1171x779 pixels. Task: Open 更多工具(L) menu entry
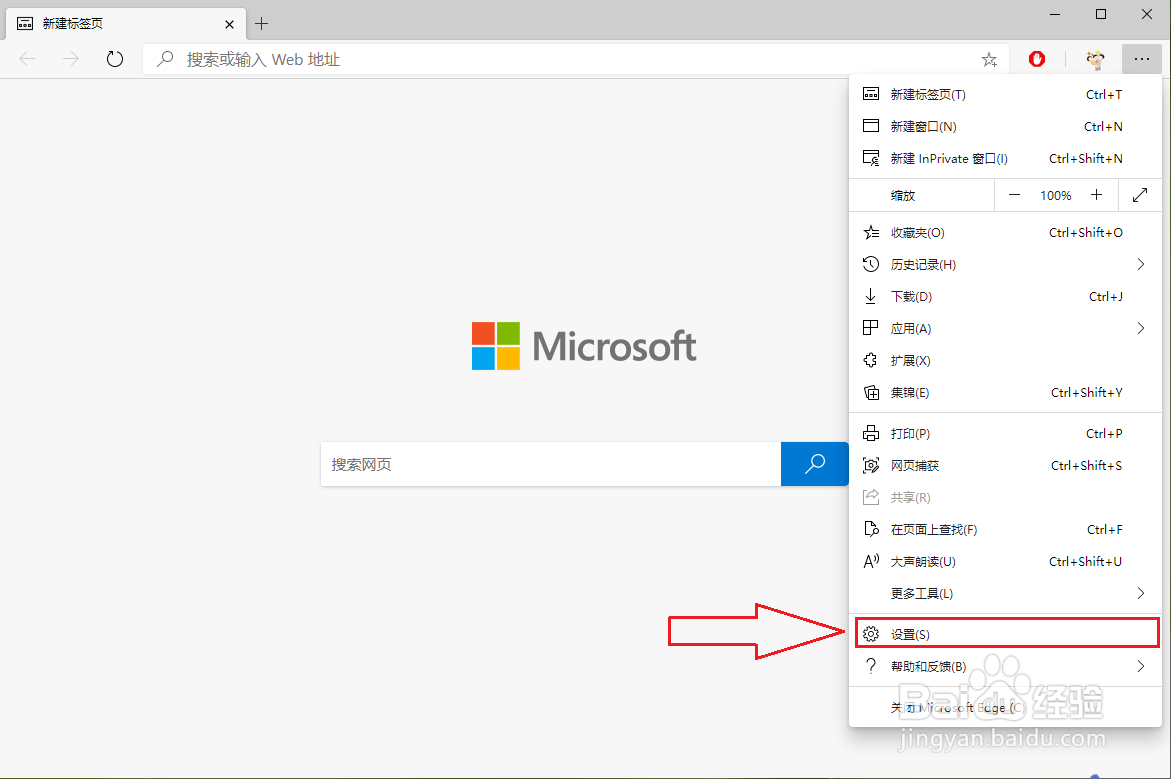(x=1005, y=594)
